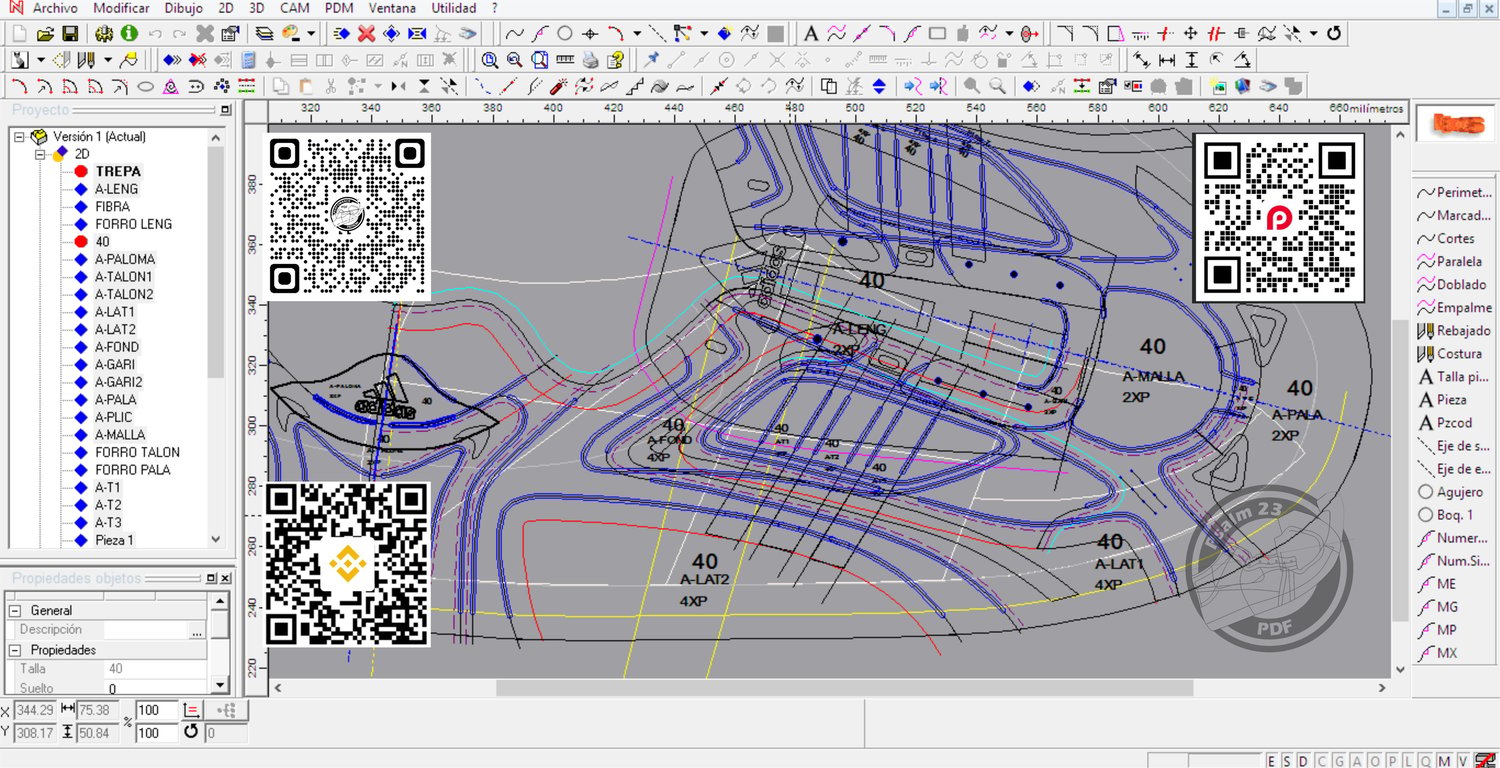Toggle the O status bar indicator
The image size is (1500, 768).
[x=1375, y=761]
